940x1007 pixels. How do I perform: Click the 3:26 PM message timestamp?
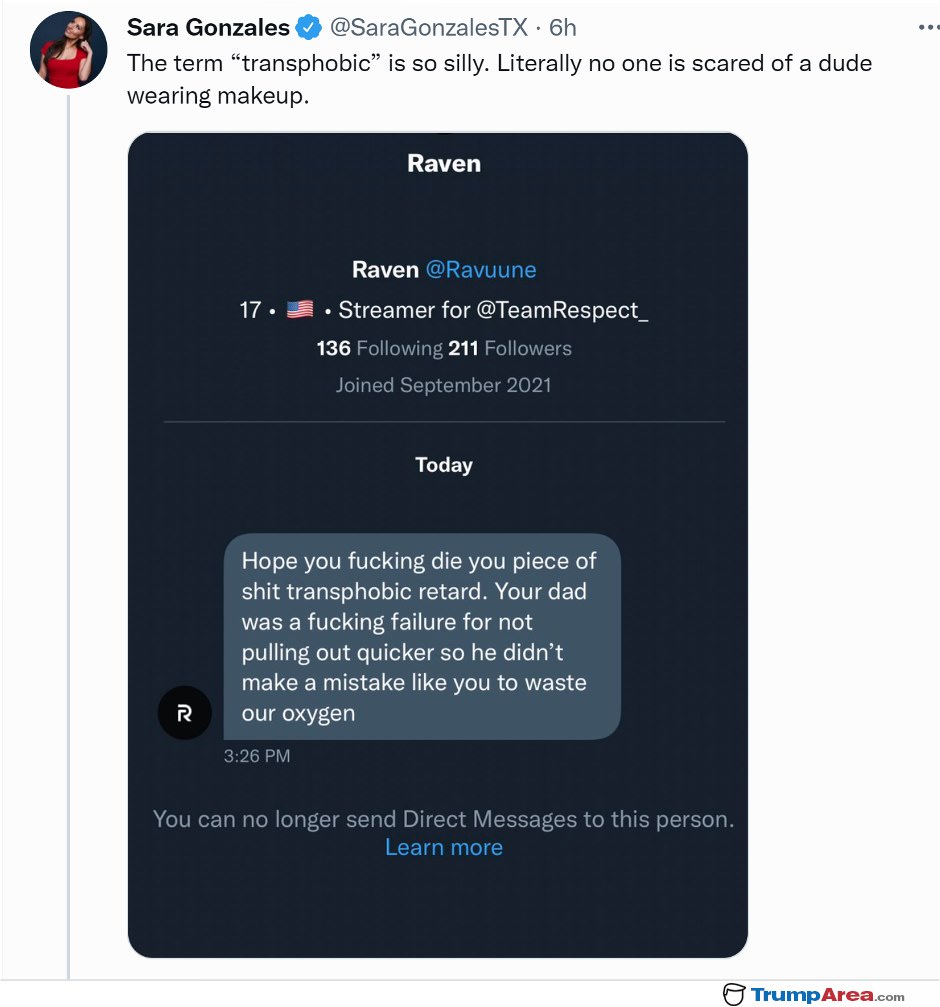coord(257,756)
